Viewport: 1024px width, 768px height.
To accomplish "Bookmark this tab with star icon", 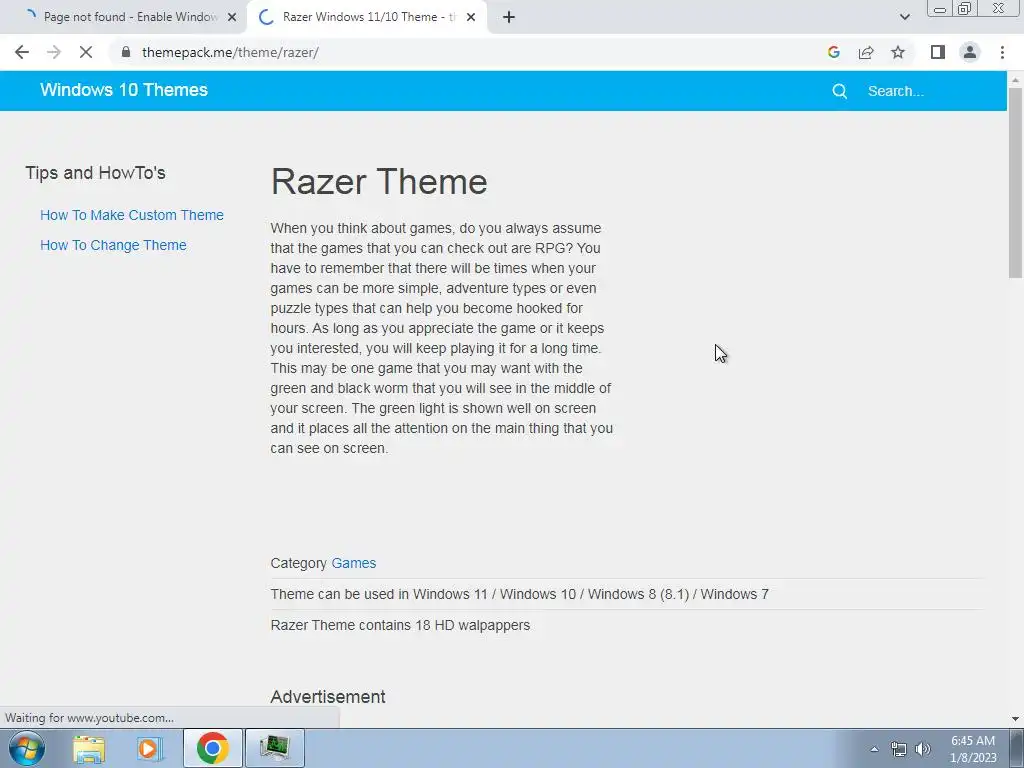I will pyautogui.click(x=898, y=52).
